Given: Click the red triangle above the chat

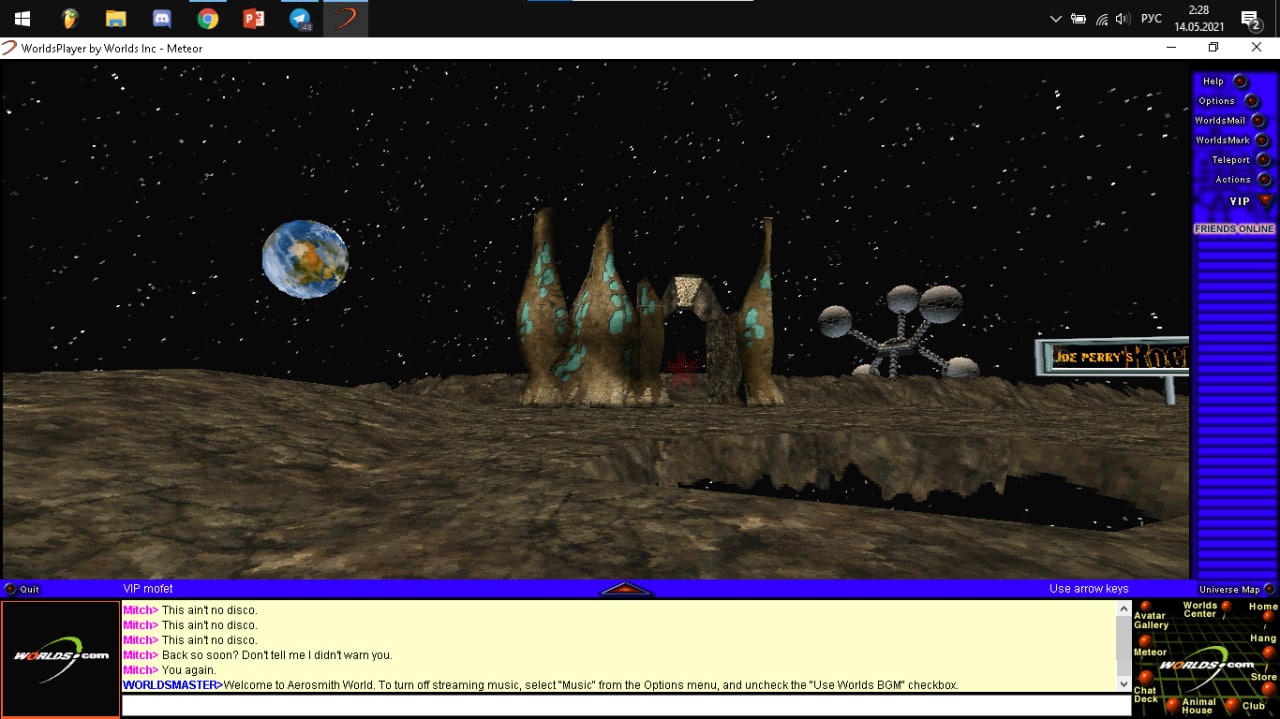Looking at the screenshot, I should point(626,589).
